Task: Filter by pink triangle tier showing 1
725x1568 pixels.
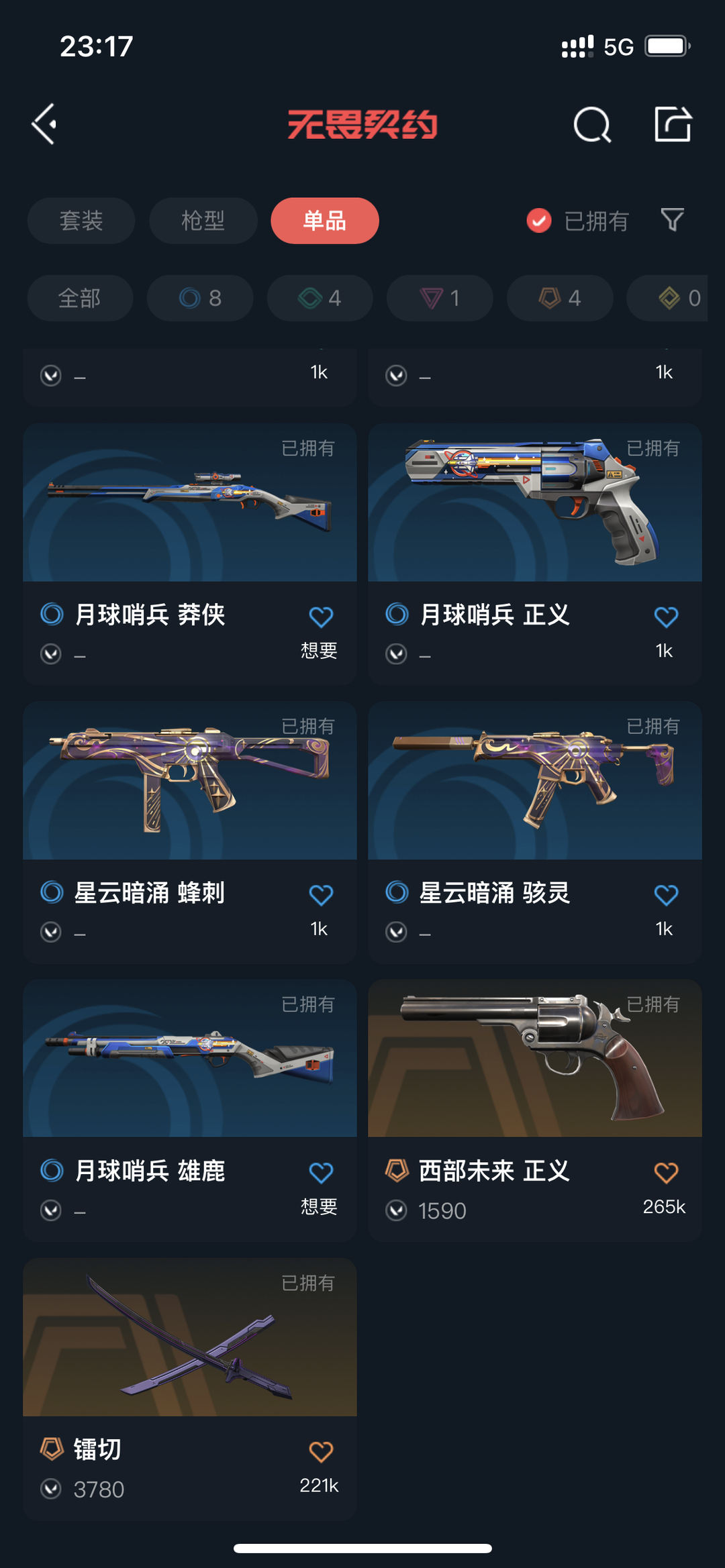Action: 440,298
